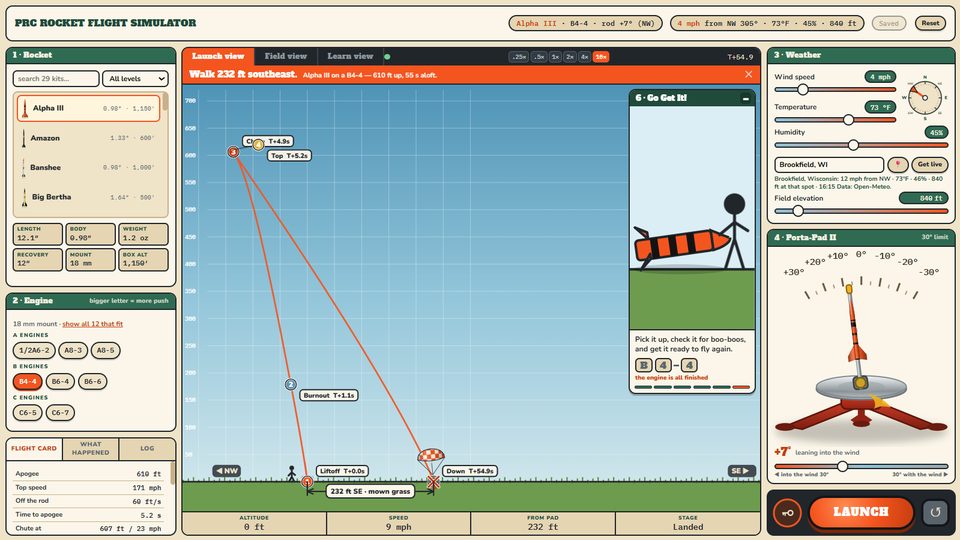Click the Burnout marker number 2
The width and height of the screenshot is (960, 540).
[290, 384]
